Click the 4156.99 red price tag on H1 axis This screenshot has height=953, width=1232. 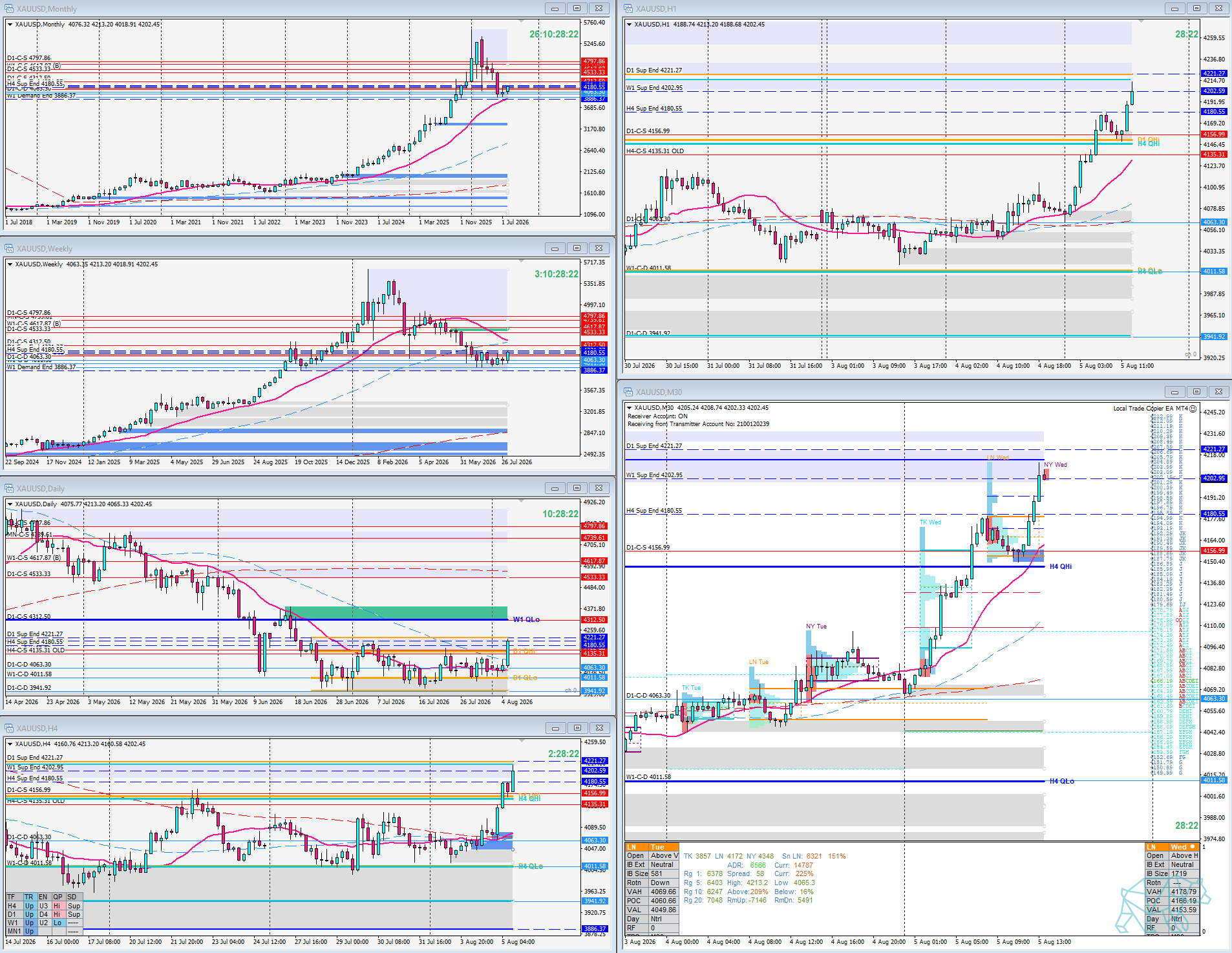pos(1214,134)
